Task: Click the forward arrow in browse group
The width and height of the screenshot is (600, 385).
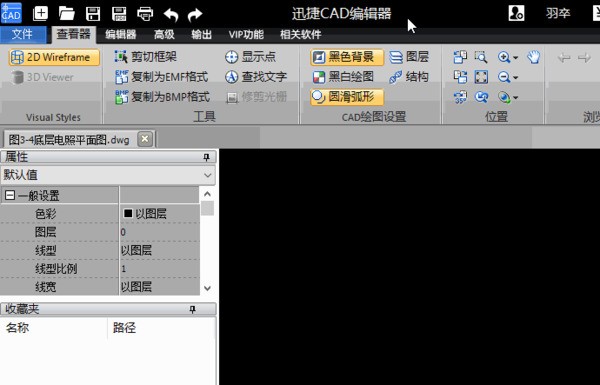Action: pos(584,58)
